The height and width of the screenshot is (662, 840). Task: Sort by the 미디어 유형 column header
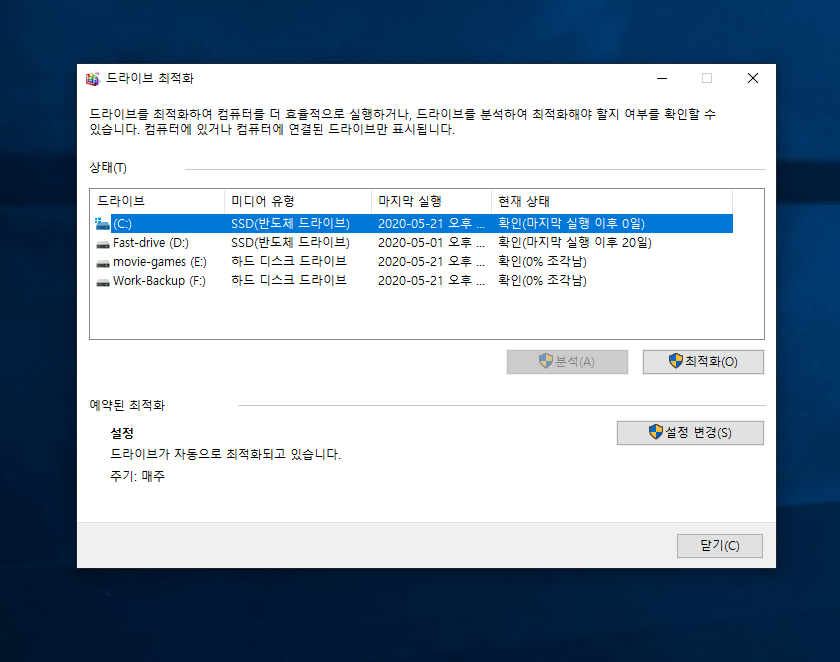(298, 201)
